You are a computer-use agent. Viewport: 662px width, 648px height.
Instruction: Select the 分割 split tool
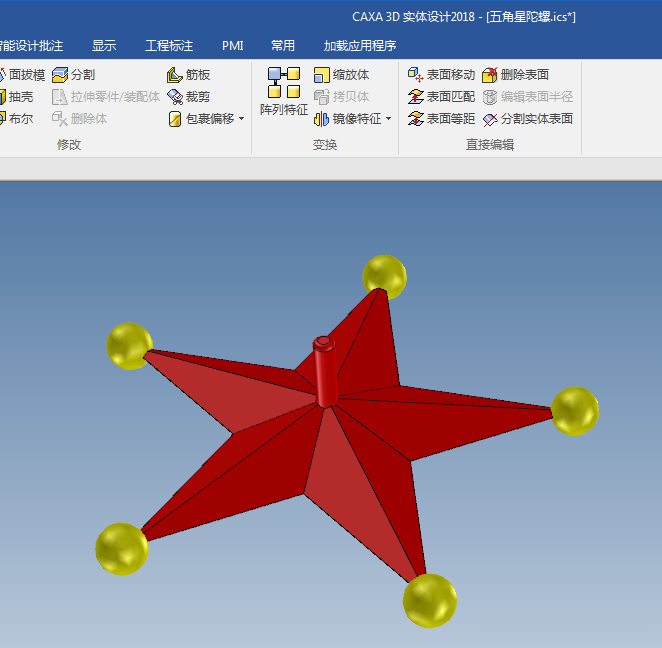coord(73,75)
